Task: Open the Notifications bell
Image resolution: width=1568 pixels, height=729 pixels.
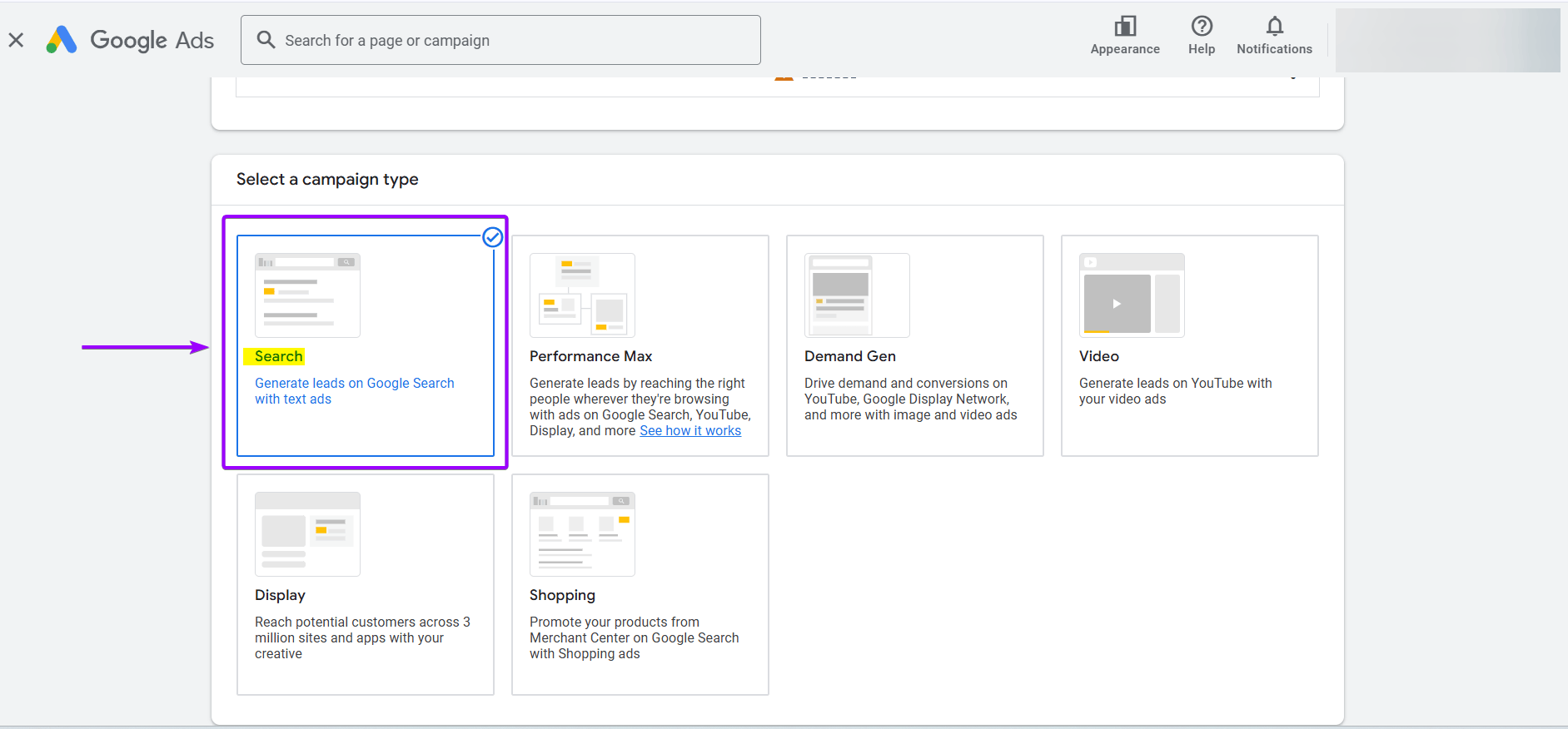Action: tap(1274, 27)
